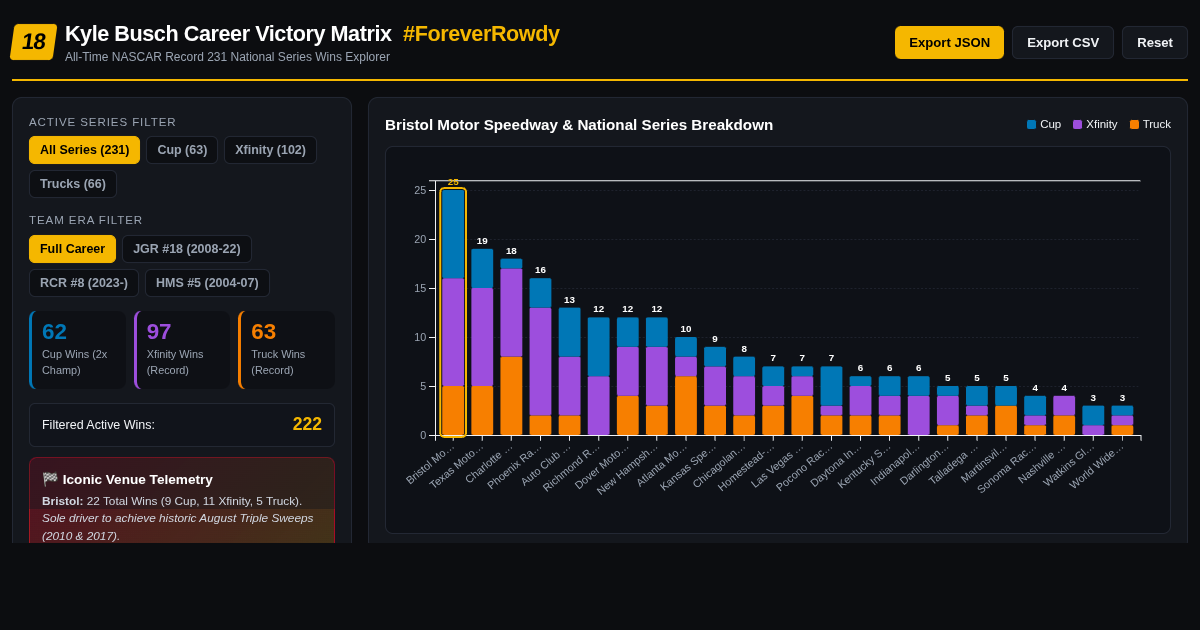Click the chart title Bristol Motor Speedway & National Series Breakdown
The width and height of the screenshot is (1200, 630).
(x=579, y=124)
